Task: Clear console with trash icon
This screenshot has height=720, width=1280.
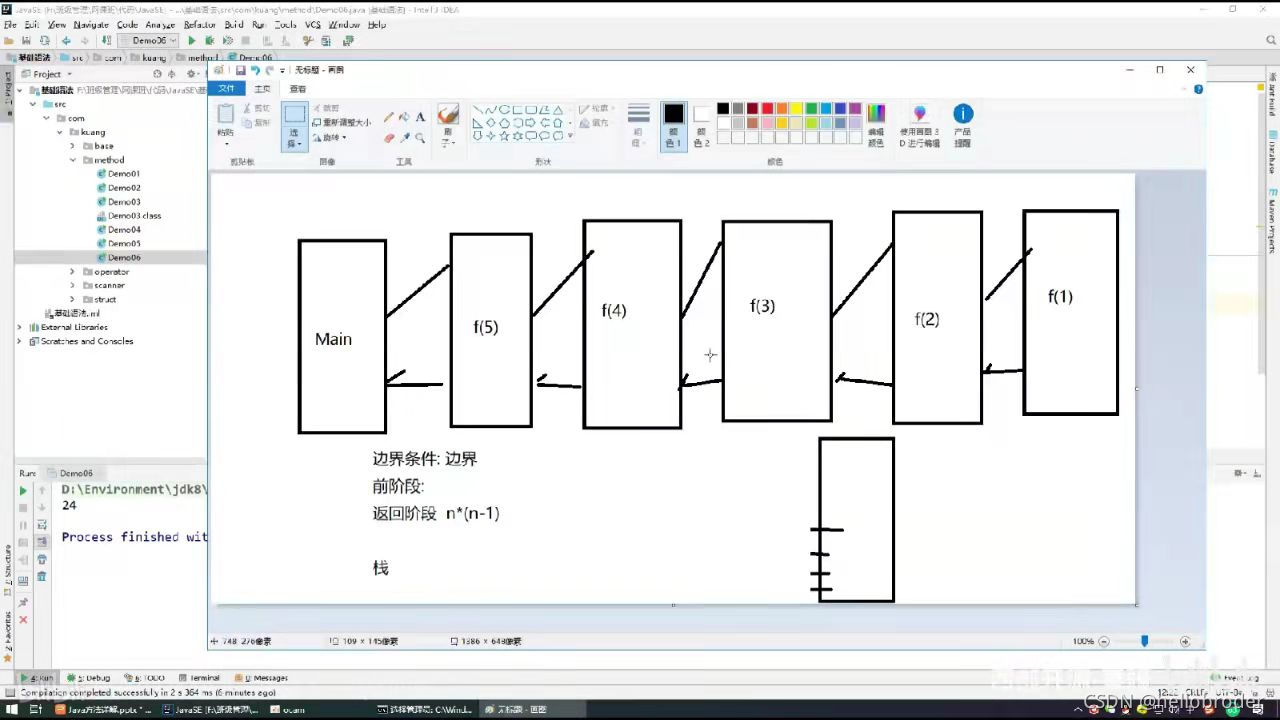Action: [x=42, y=576]
